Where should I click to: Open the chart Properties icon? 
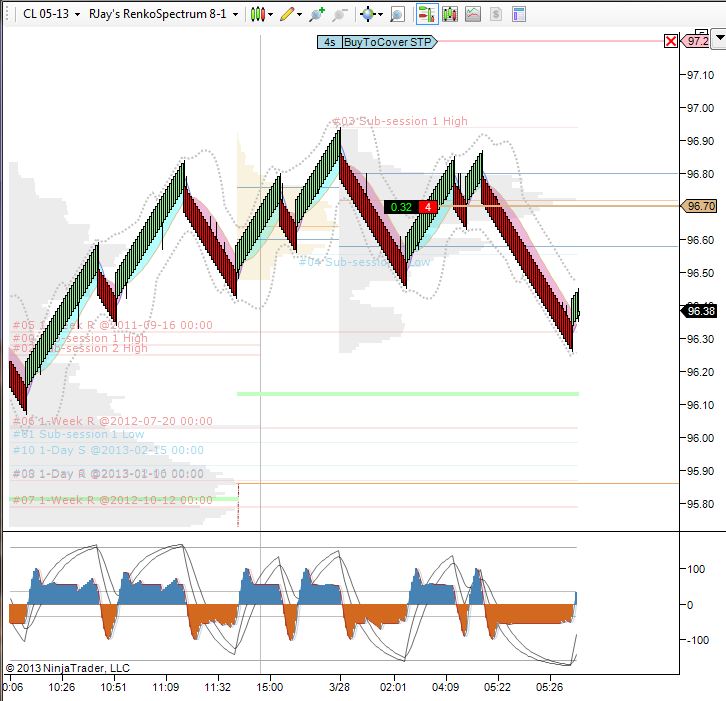[x=519, y=14]
